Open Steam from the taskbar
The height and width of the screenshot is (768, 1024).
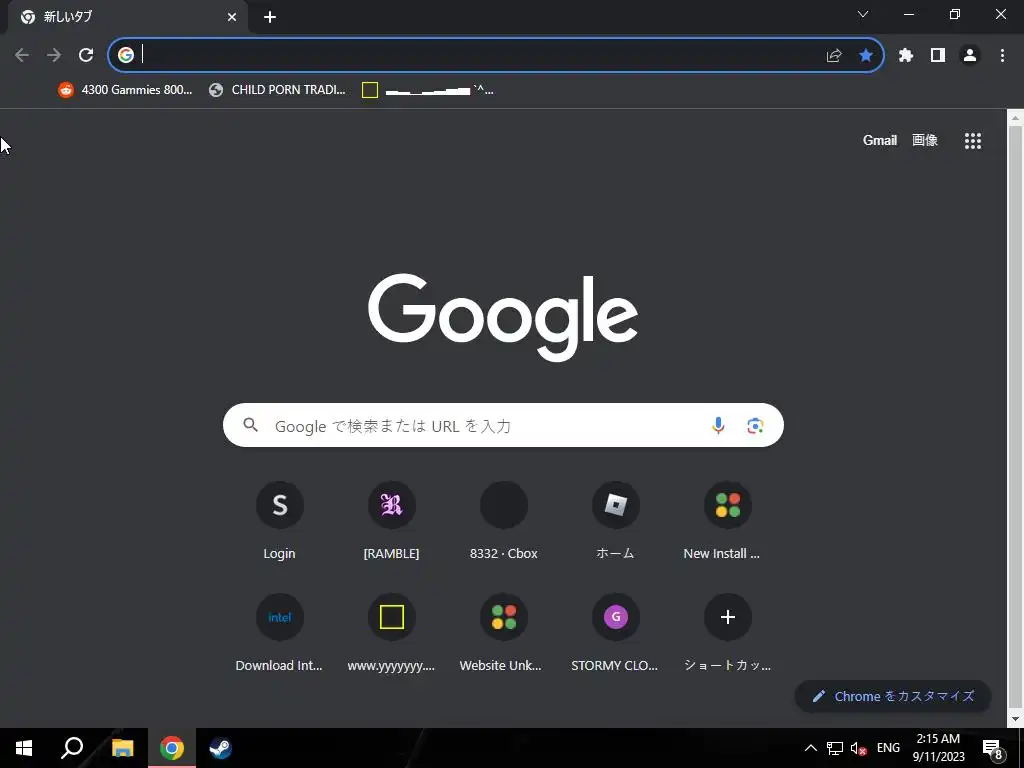click(220, 748)
